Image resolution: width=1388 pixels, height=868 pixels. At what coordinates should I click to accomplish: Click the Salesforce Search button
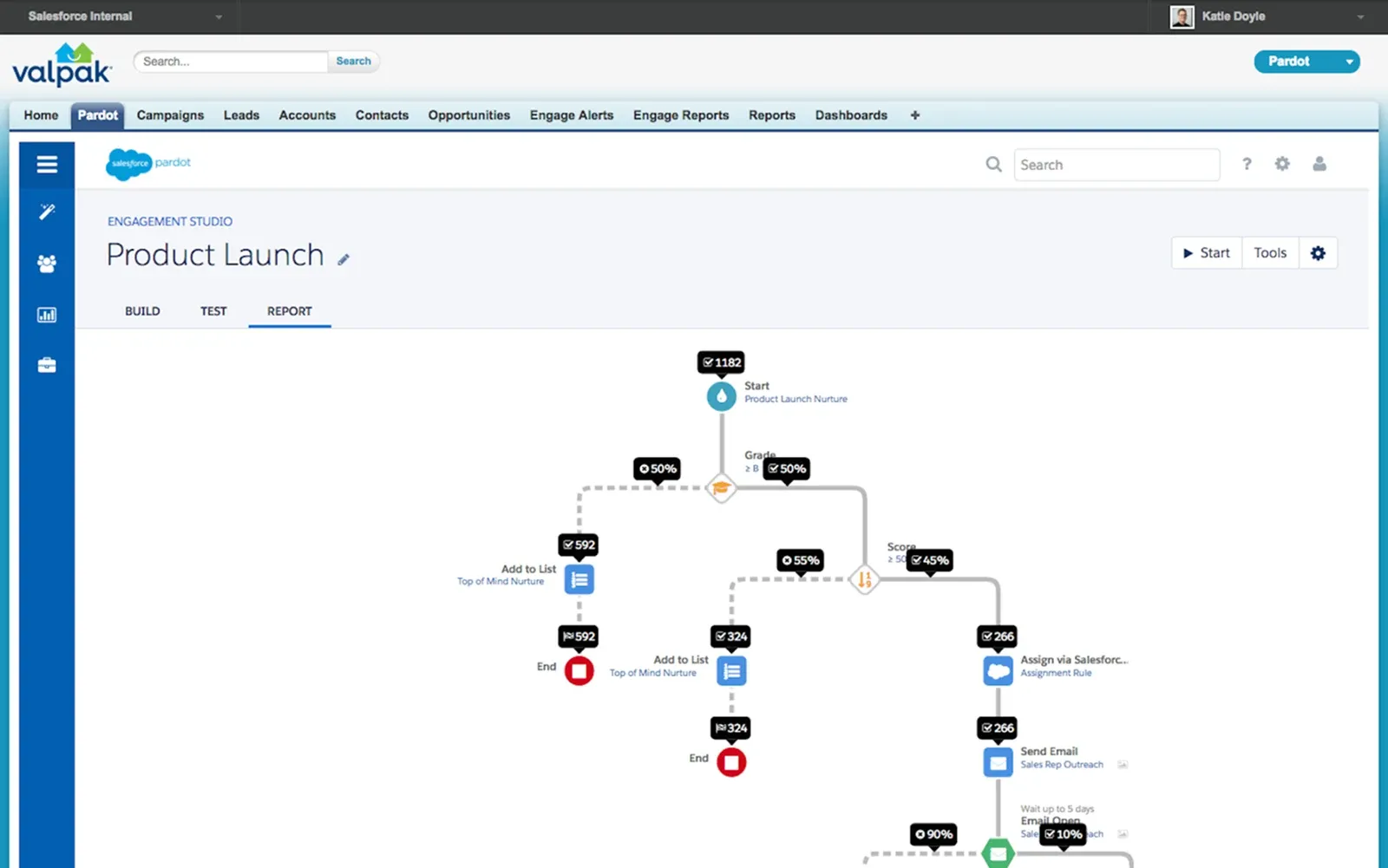353,62
